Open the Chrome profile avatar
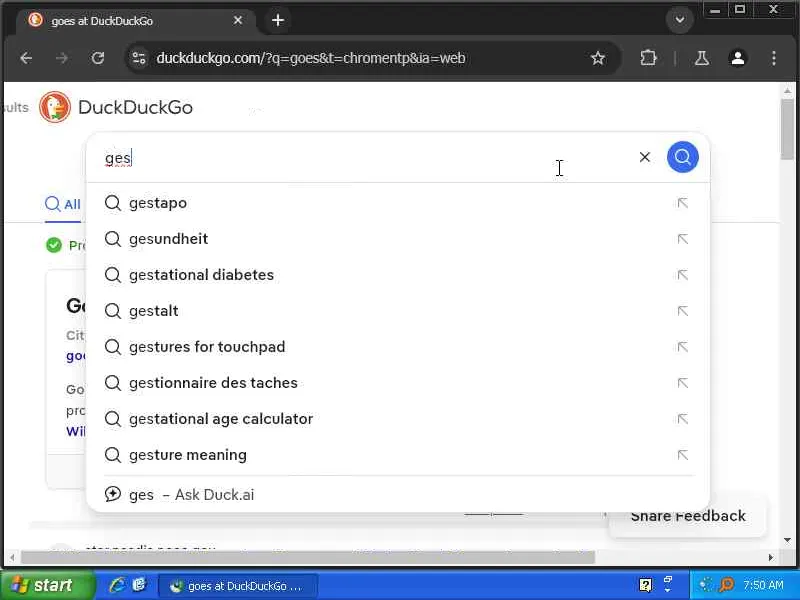The height and width of the screenshot is (600, 800). 738,58
